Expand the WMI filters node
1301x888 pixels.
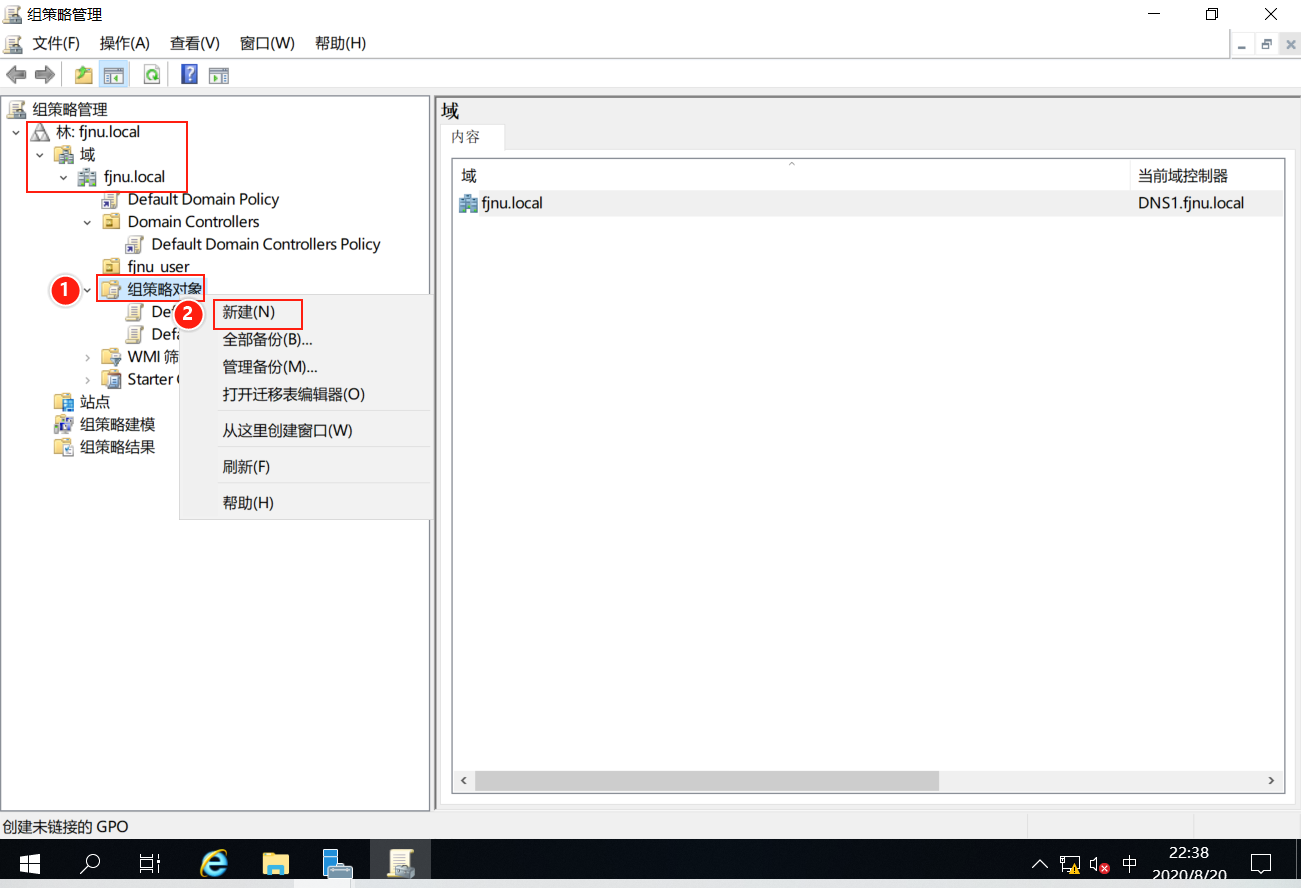pyautogui.click(x=87, y=357)
